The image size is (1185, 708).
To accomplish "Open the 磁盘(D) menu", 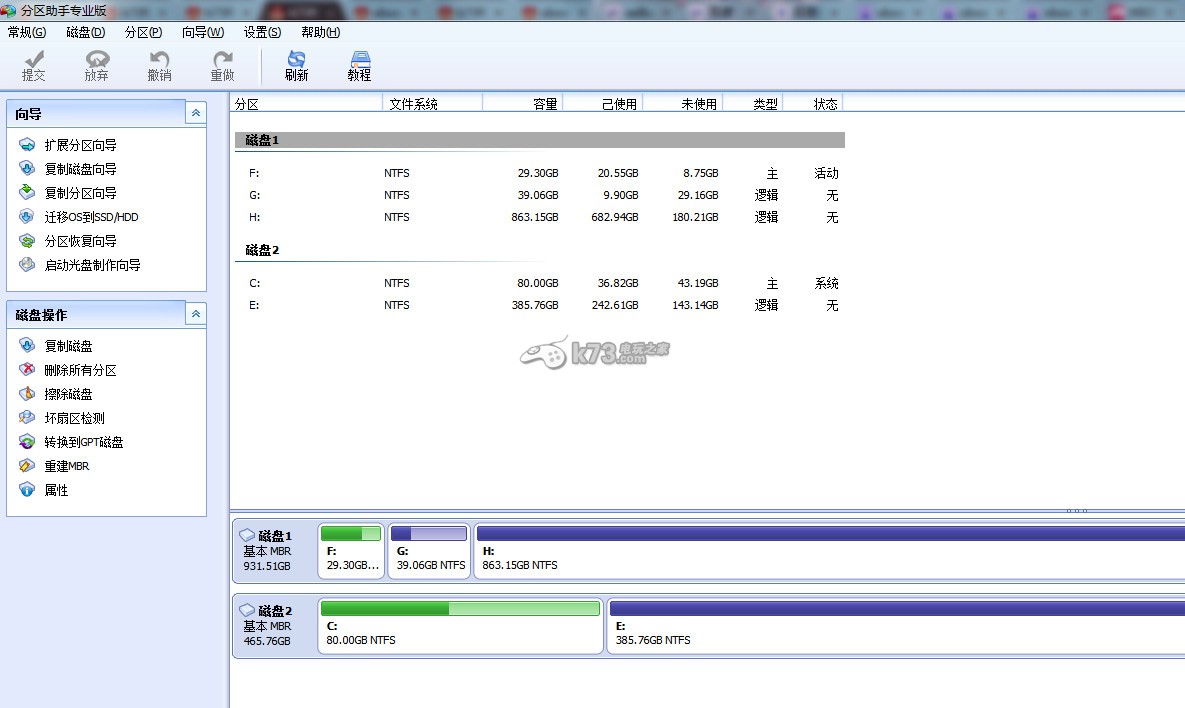I will 85,32.
